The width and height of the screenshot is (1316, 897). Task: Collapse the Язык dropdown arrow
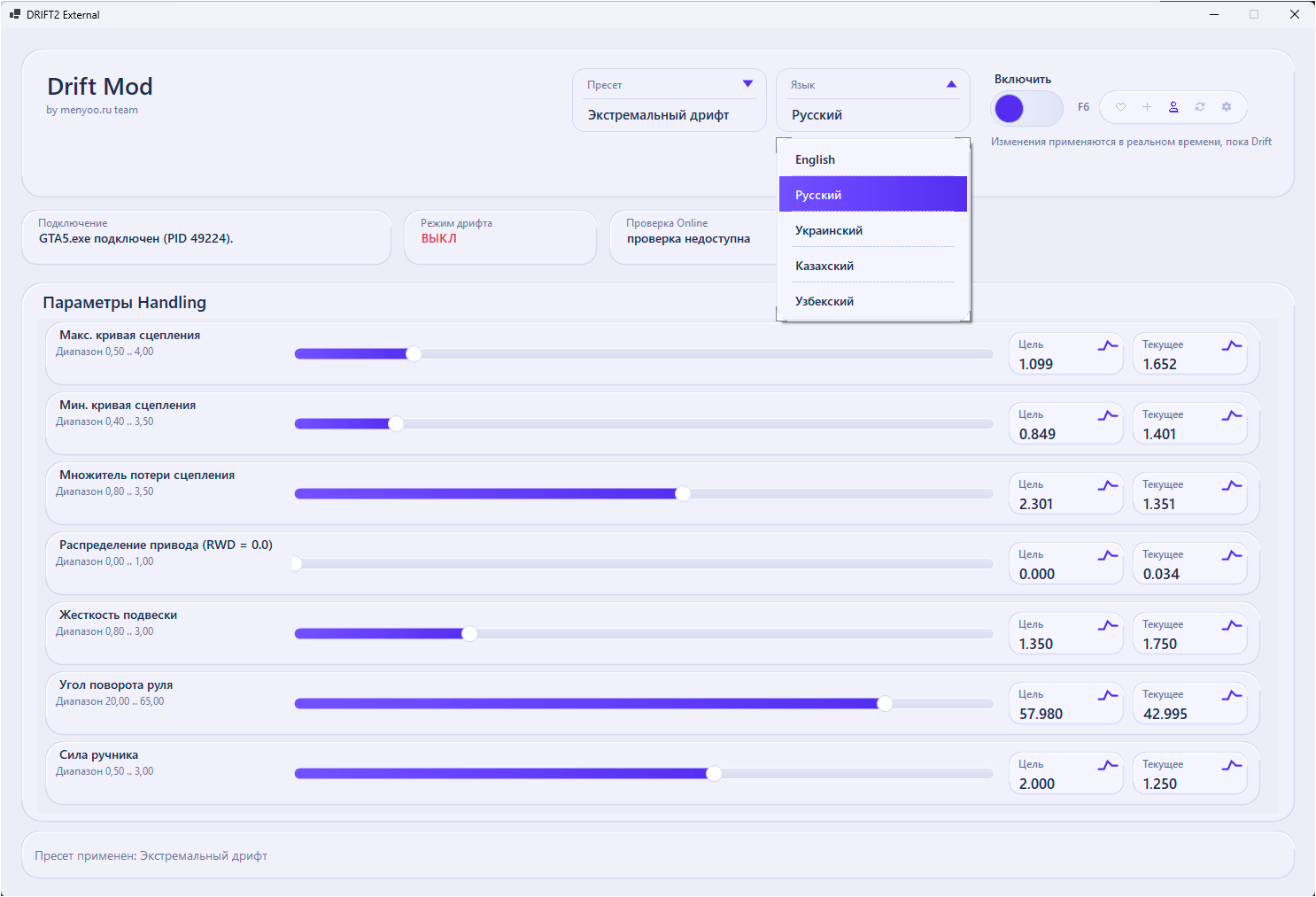[951, 84]
